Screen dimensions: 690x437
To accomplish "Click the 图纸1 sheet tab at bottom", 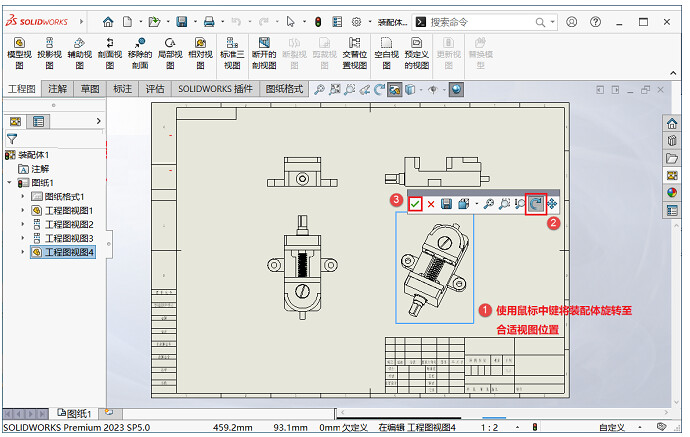I will click(74, 413).
